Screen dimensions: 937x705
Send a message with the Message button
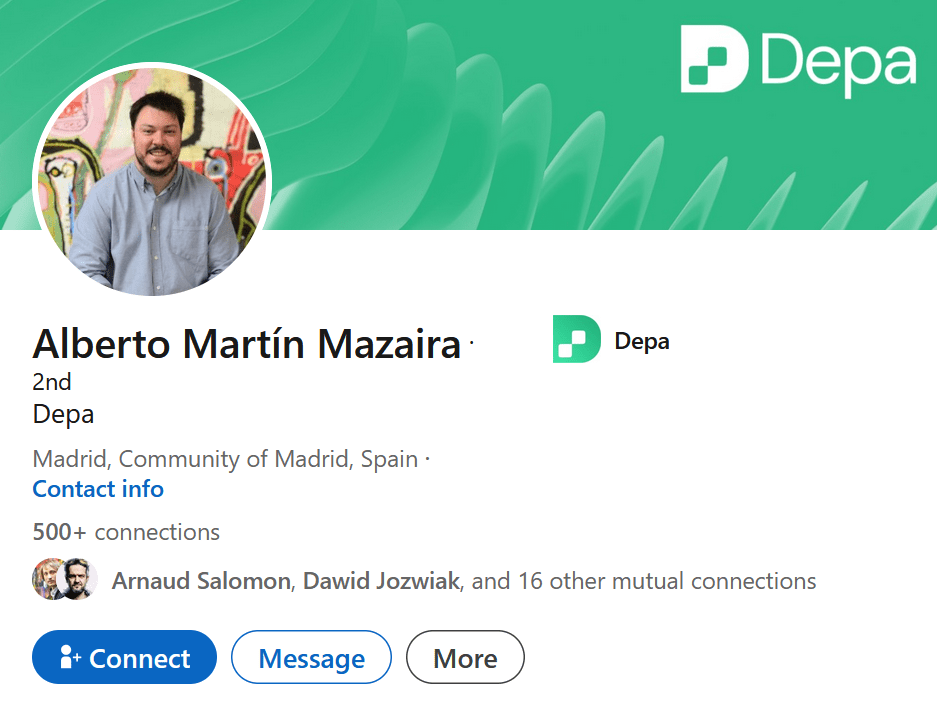(x=310, y=657)
